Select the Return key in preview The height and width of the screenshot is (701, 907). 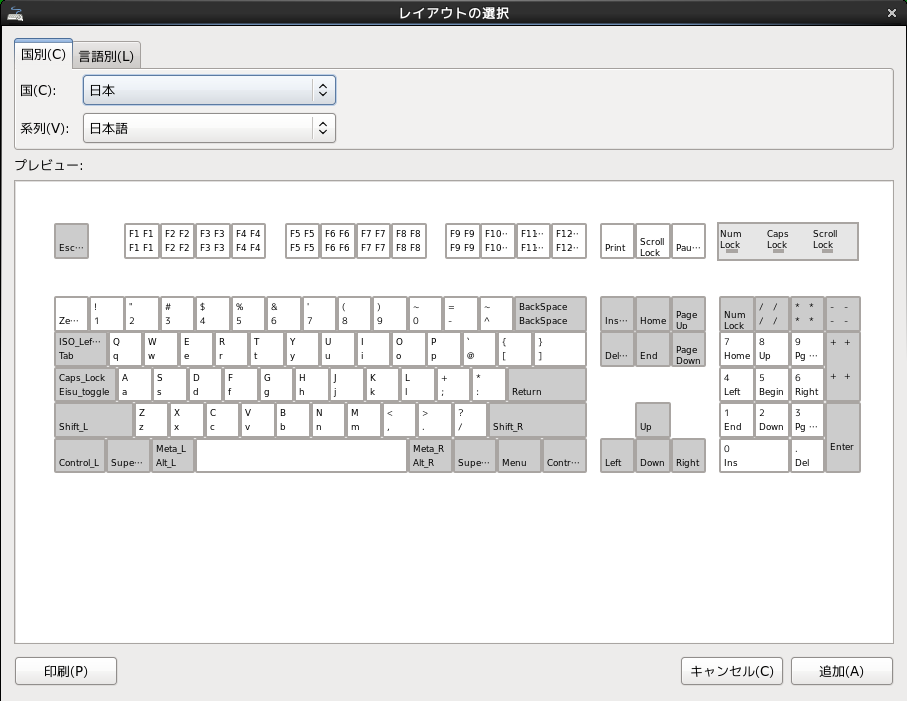tap(546, 385)
